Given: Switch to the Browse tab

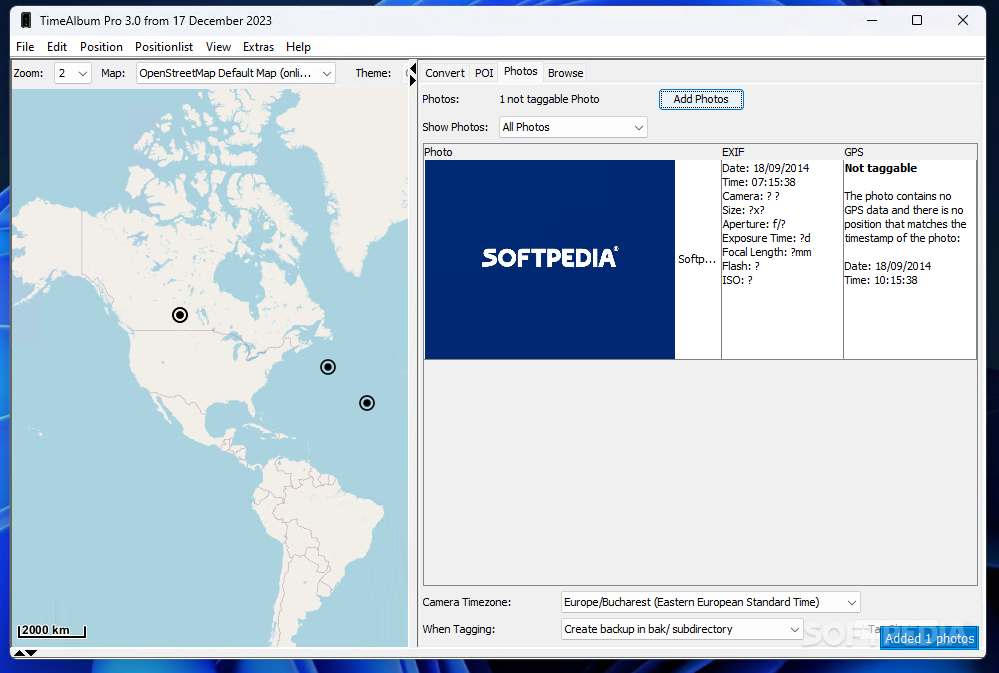Looking at the screenshot, I should pyautogui.click(x=565, y=73).
